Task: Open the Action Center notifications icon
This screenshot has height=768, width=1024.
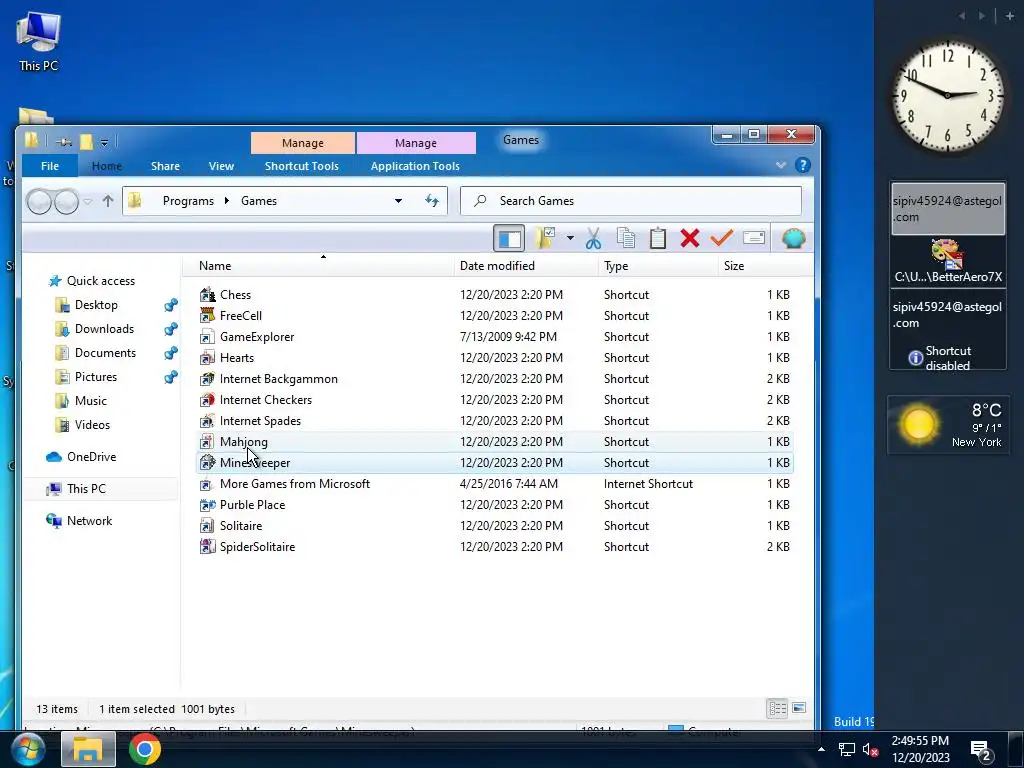Action: (x=982, y=750)
